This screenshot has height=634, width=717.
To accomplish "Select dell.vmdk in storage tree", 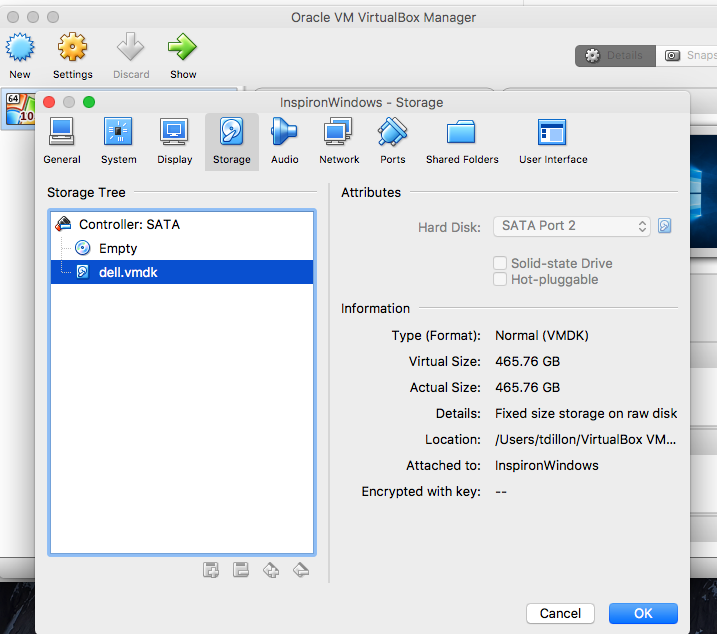I will click(x=182, y=272).
